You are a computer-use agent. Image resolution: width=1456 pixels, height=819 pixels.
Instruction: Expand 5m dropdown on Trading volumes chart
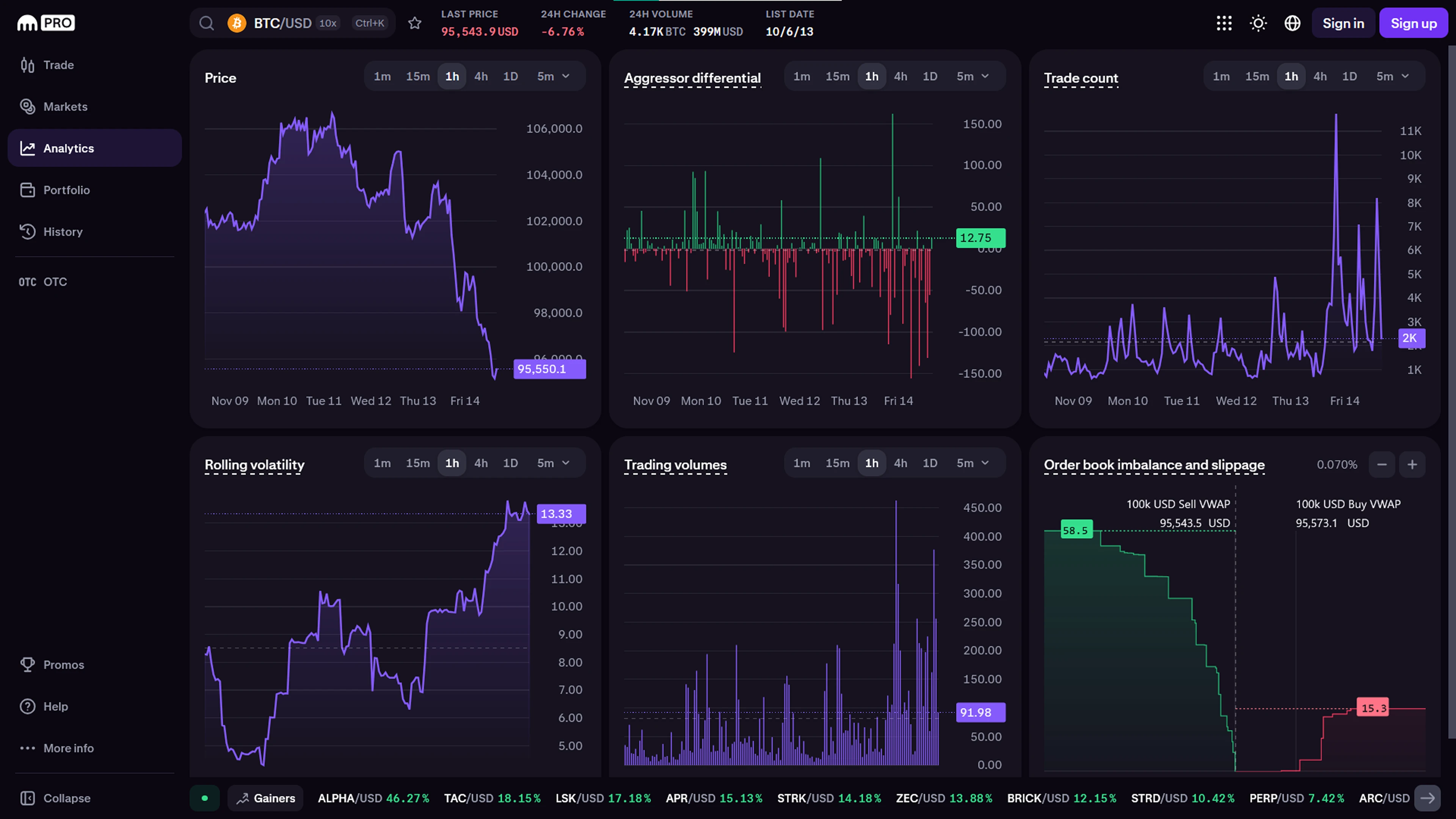[973, 463]
